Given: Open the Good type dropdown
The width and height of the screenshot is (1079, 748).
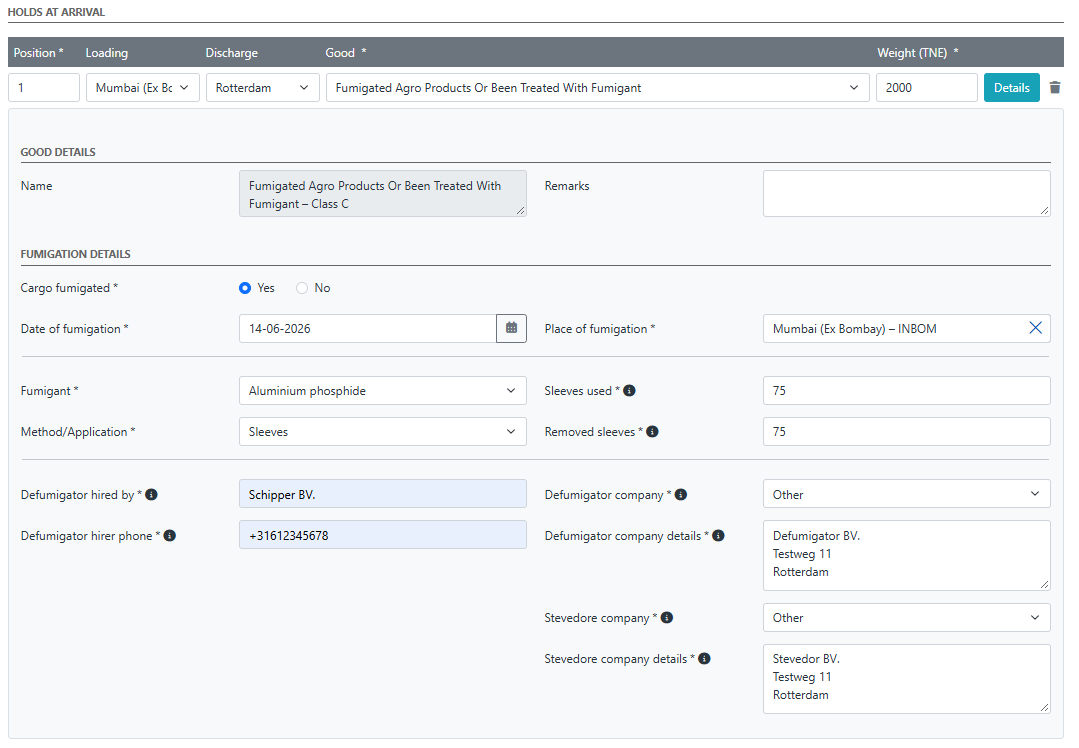Looking at the screenshot, I should (x=597, y=87).
